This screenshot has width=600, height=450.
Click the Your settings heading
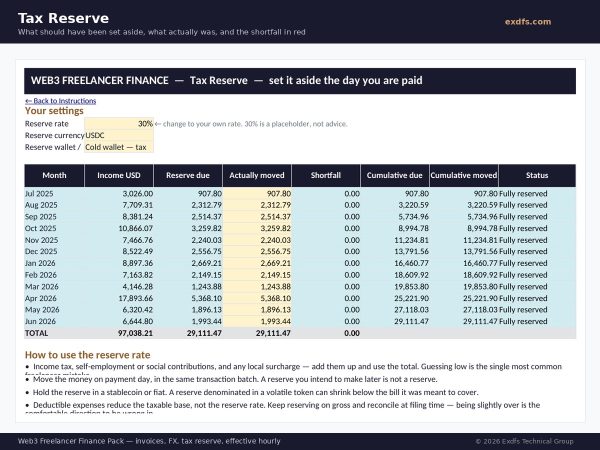pyautogui.click(x=54, y=111)
